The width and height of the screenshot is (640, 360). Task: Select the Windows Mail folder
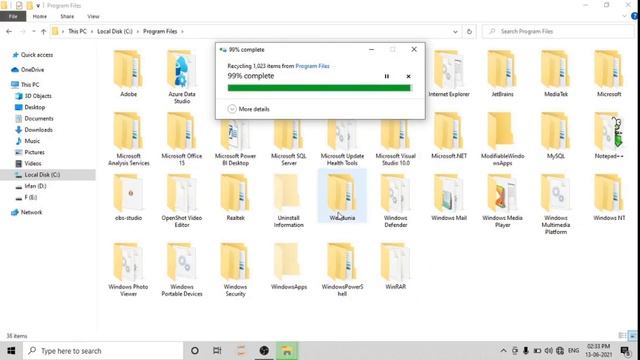449,198
